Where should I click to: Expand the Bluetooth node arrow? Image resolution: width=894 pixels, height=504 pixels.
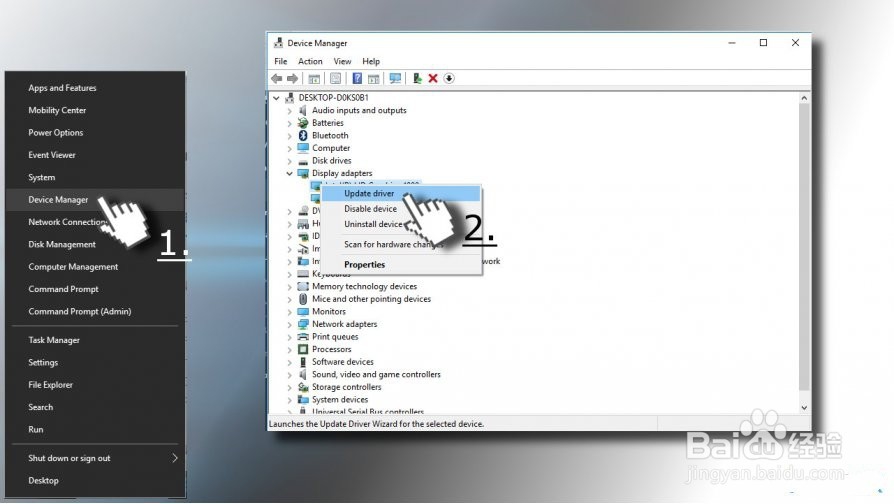(x=290, y=136)
